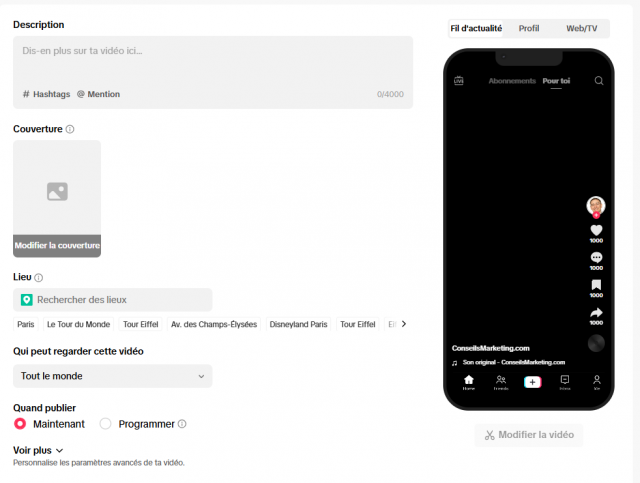Click the Rechercher des lieux field

click(113, 300)
